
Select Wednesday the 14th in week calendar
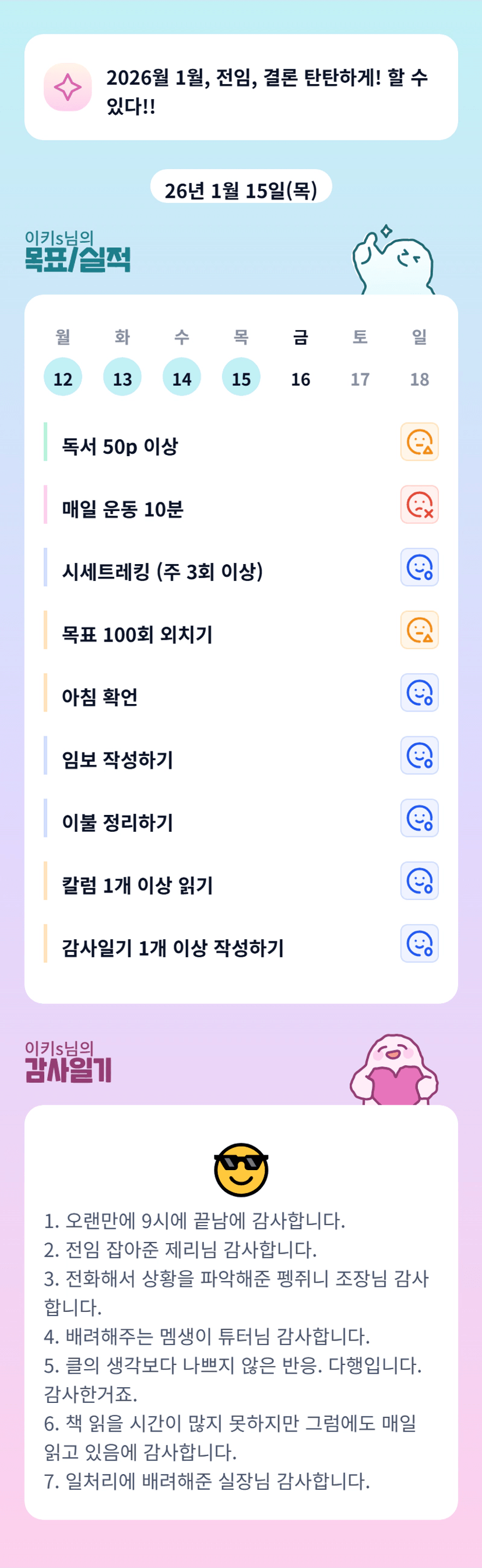coord(182,377)
